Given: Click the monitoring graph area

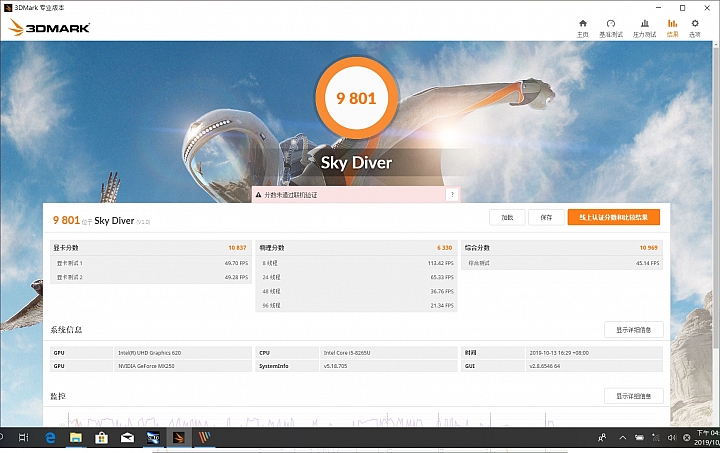Looking at the screenshot, I should pos(356,418).
